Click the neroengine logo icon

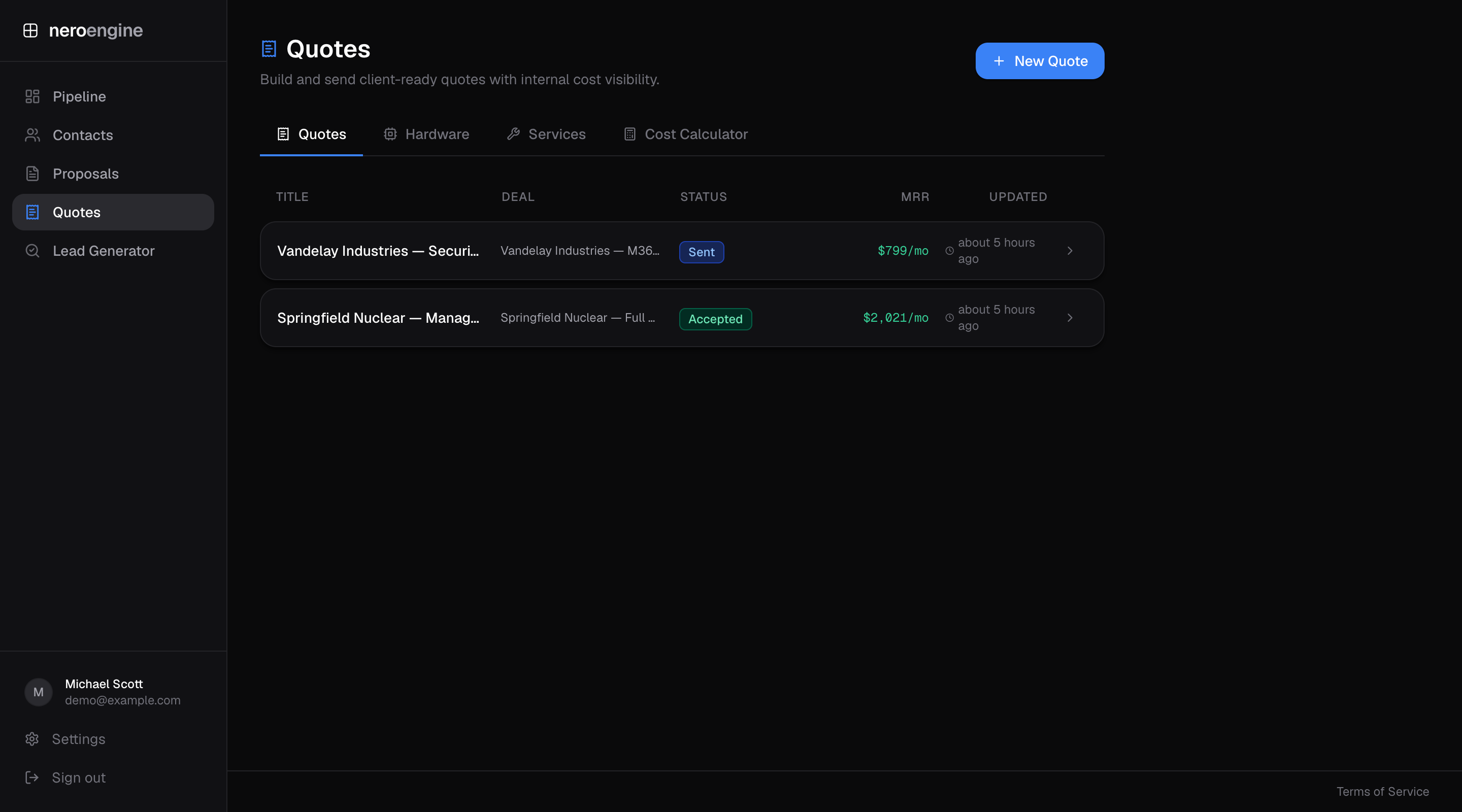[x=30, y=30]
